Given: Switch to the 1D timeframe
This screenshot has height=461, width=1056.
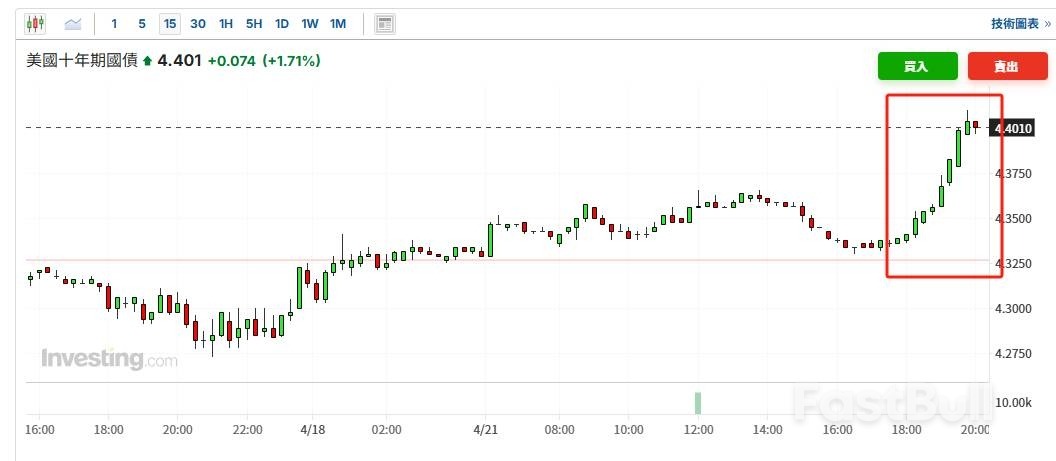Looking at the screenshot, I should click(282, 23).
